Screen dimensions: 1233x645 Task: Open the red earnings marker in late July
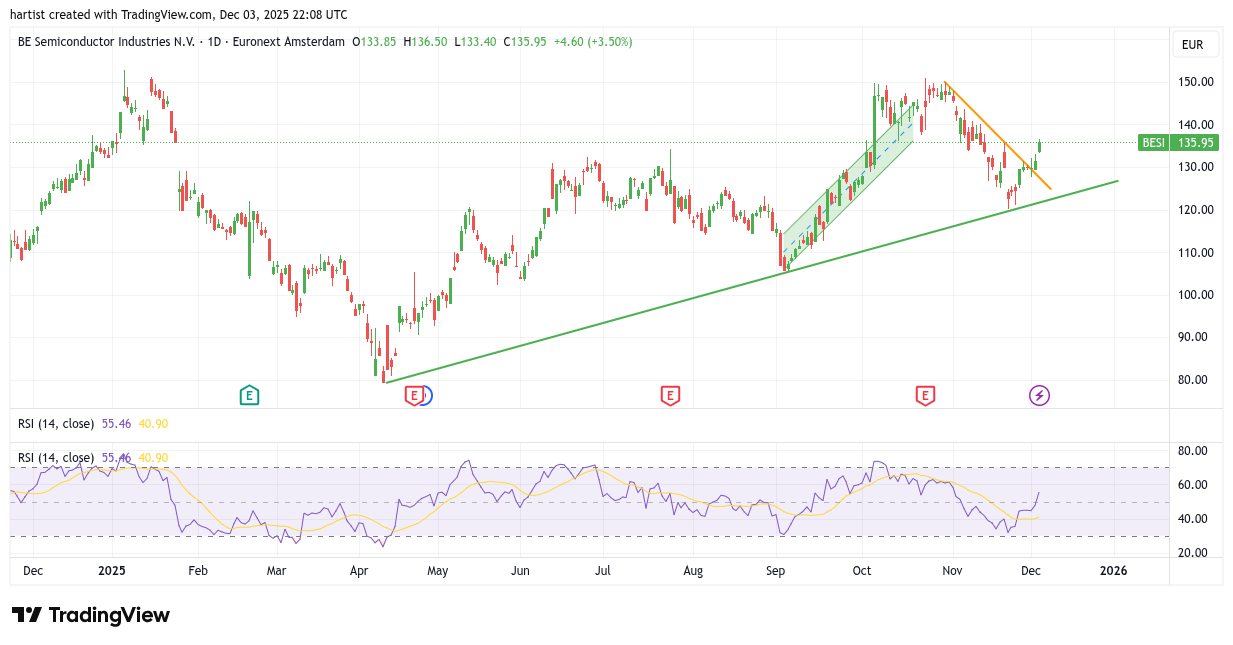point(670,396)
